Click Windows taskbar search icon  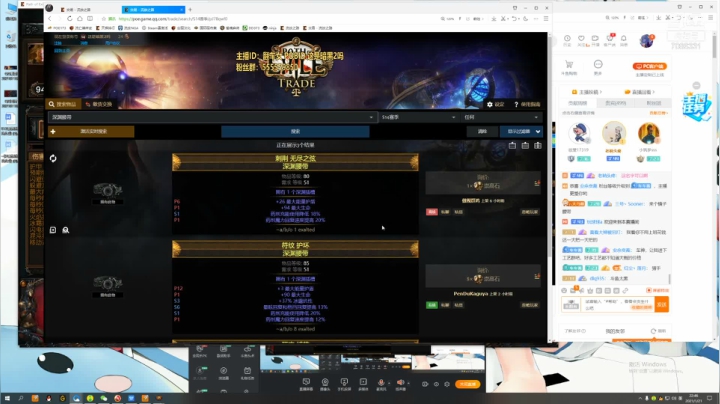(21, 398)
